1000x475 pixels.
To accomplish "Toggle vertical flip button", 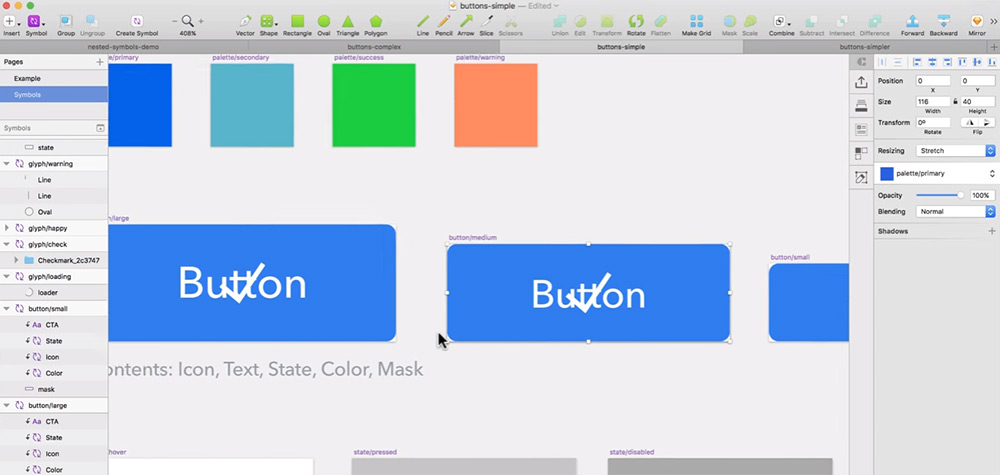I will tap(987, 122).
